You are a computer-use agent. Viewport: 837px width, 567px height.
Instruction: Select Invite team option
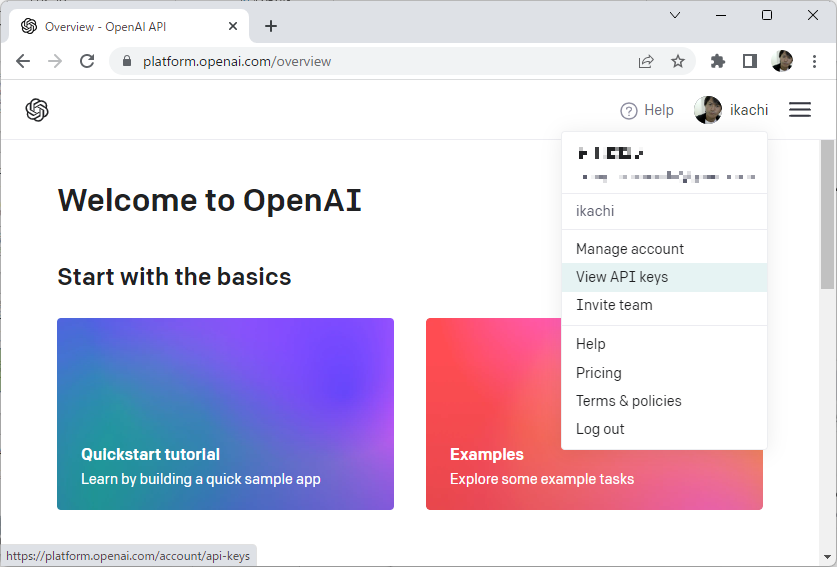[x=614, y=305]
